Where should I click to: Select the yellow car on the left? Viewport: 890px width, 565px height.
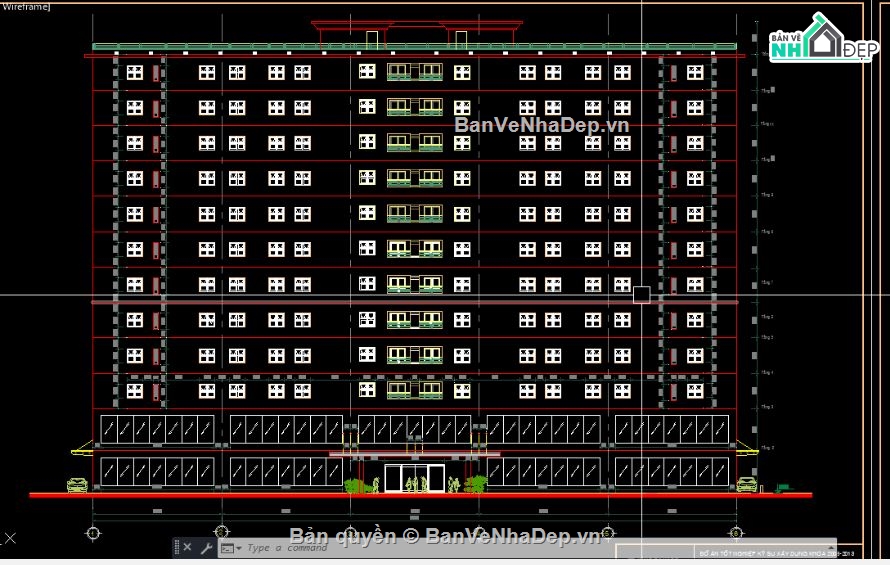pos(77,485)
